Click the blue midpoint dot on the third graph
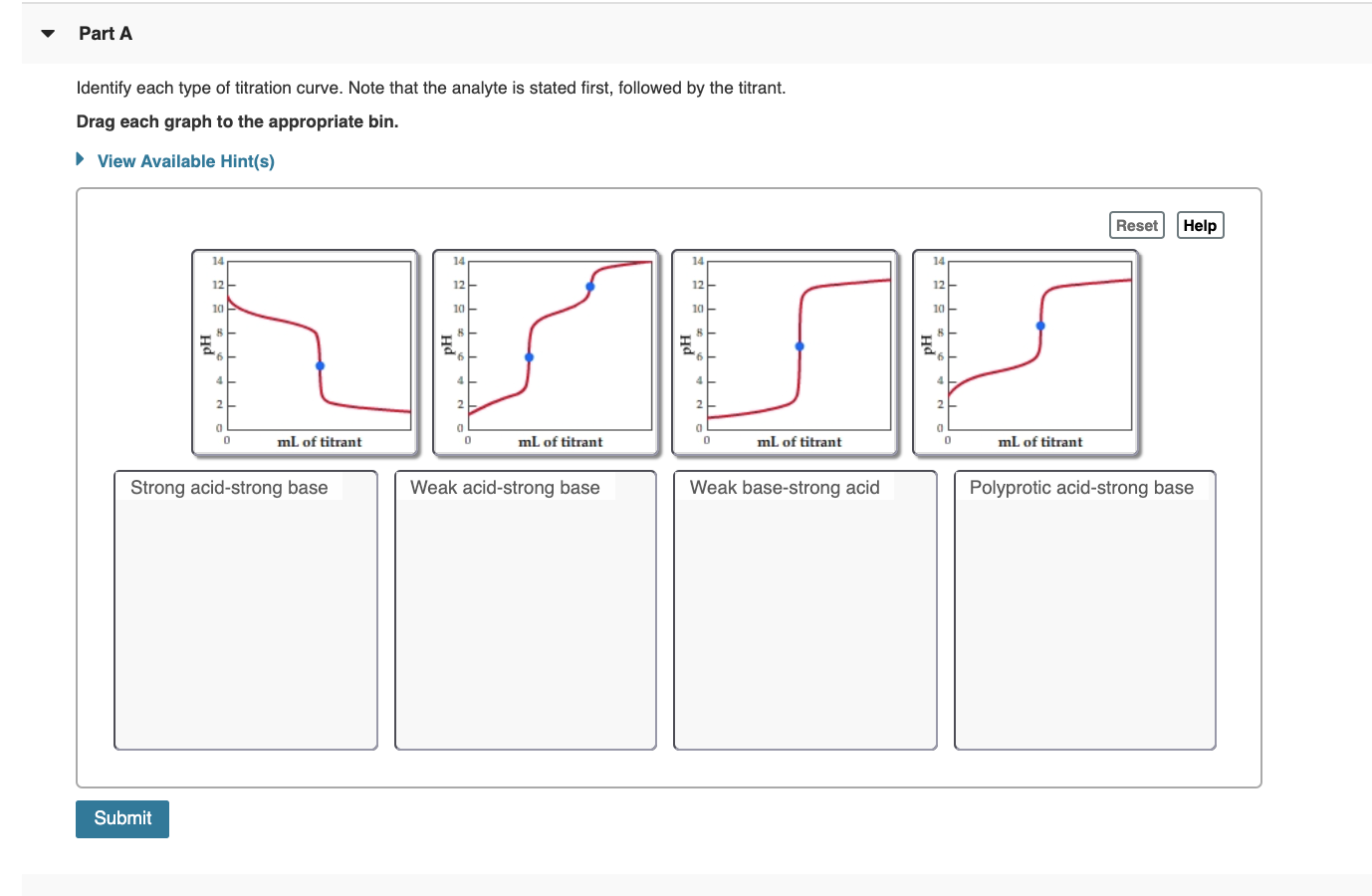 click(799, 346)
